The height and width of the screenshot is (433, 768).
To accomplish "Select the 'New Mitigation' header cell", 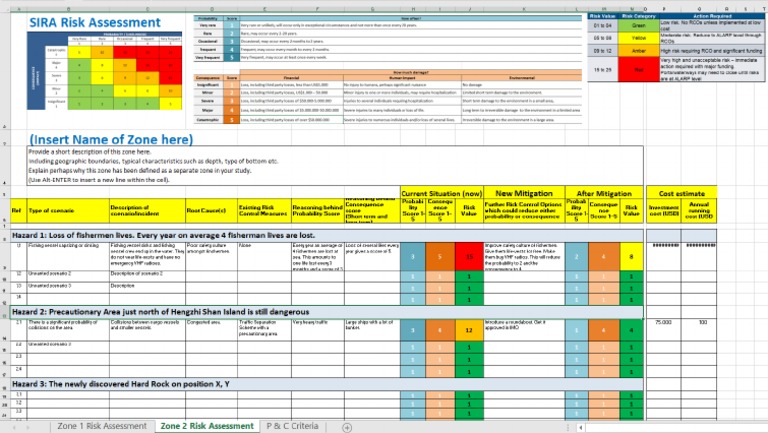I will coord(524,193).
